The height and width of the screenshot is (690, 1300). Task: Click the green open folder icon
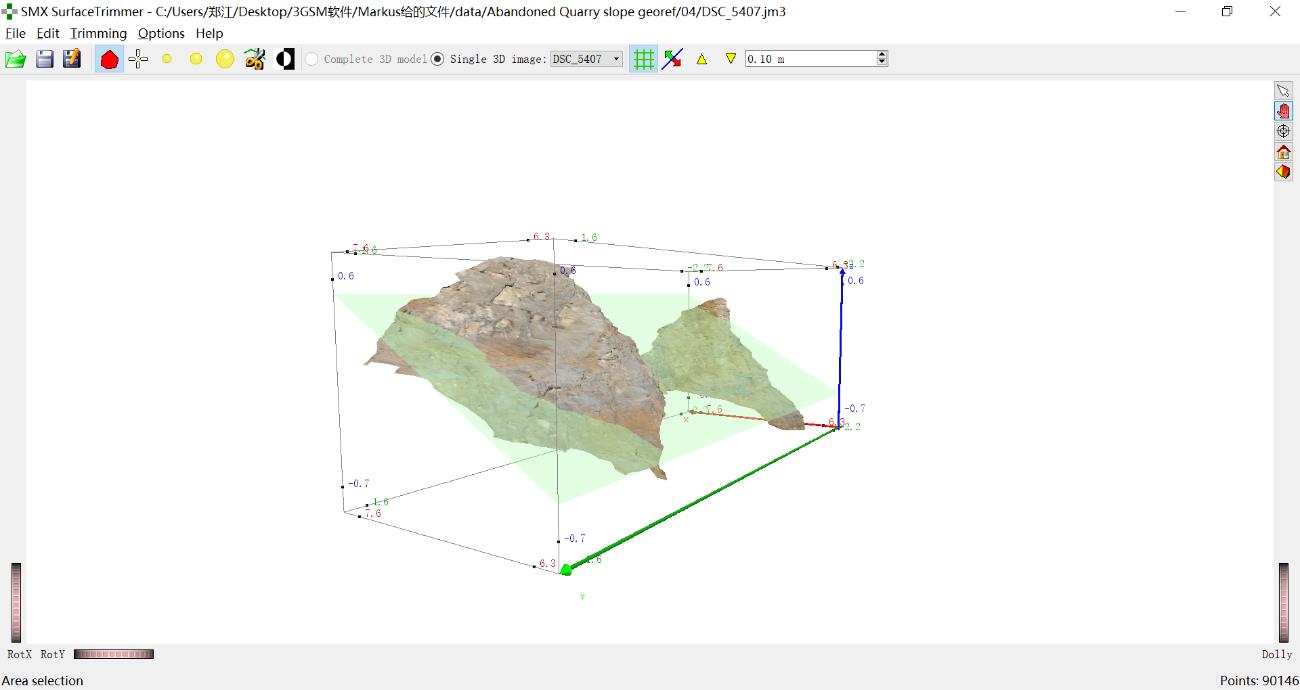pyautogui.click(x=15, y=59)
